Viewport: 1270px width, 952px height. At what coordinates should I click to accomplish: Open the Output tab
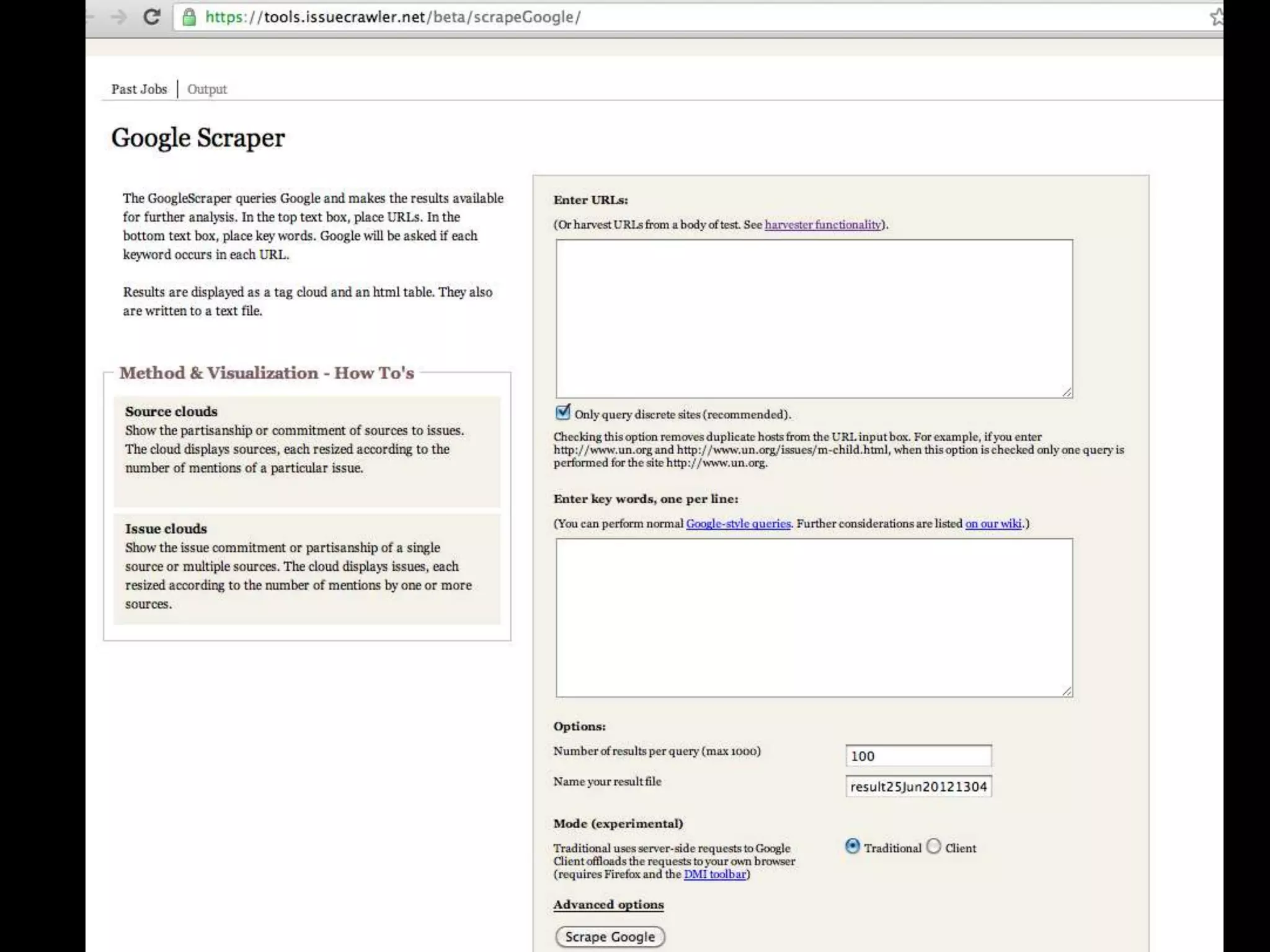click(x=207, y=89)
